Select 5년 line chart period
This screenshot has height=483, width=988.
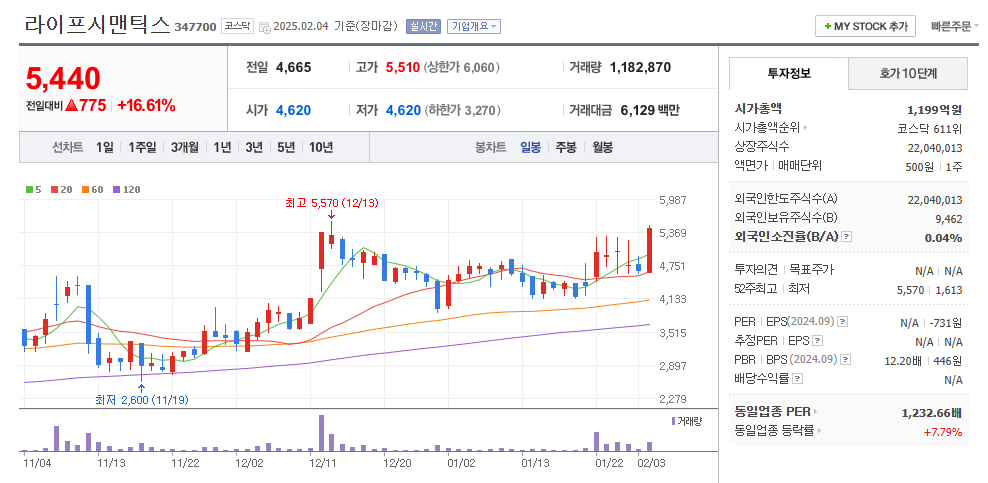coord(285,148)
